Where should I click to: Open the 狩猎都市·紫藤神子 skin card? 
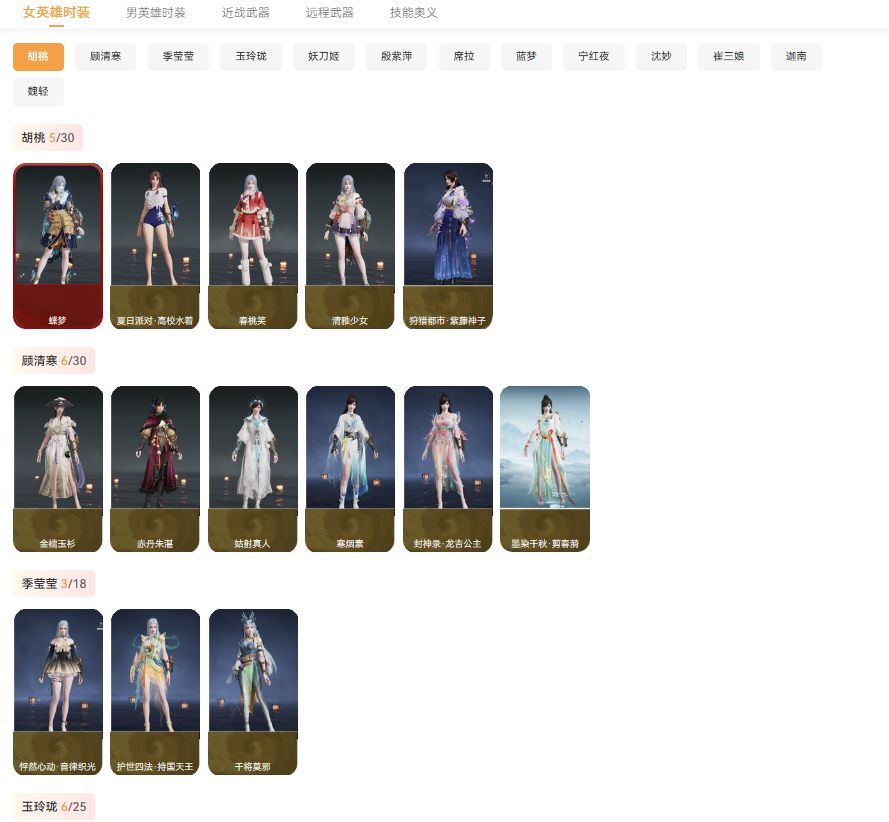pos(448,245)
